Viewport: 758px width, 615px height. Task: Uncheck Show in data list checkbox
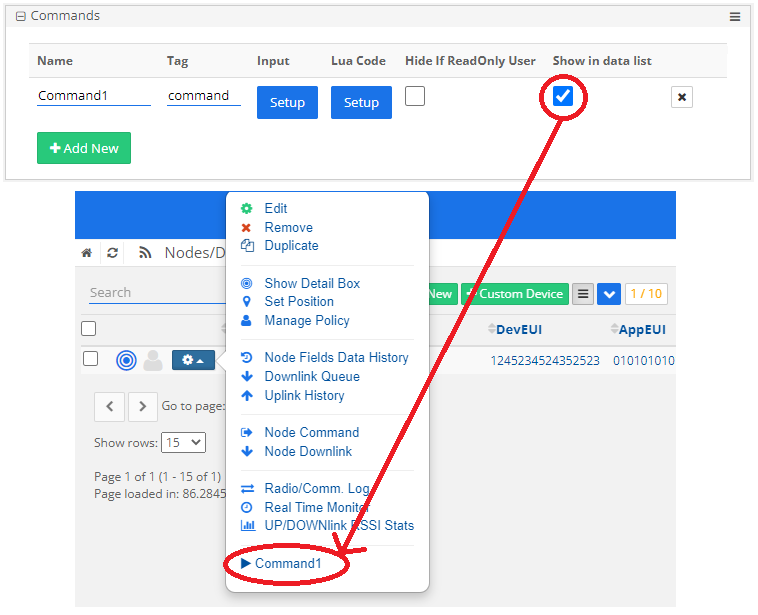click(x=563, y=96)
